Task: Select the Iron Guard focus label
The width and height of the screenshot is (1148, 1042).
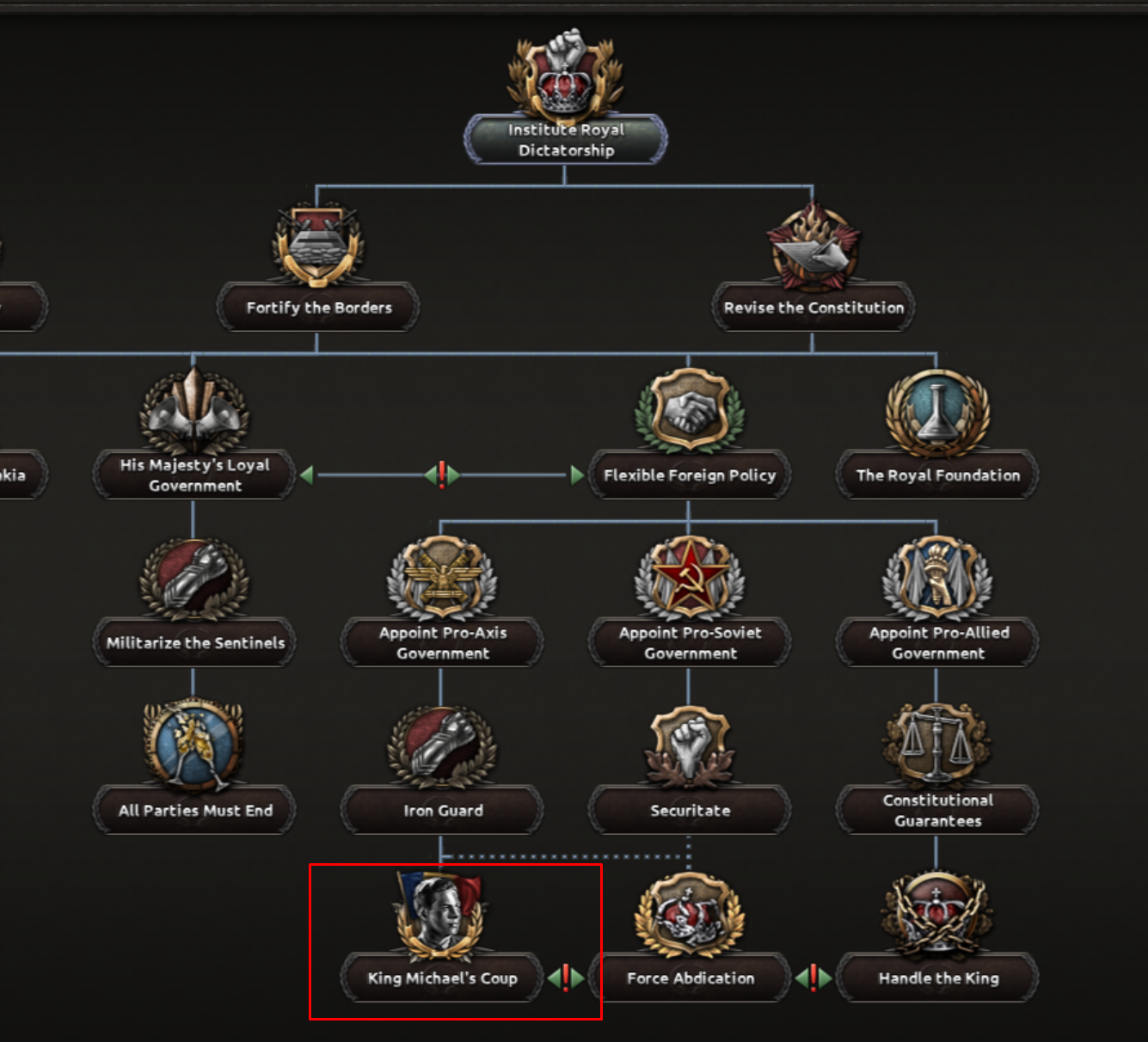Action: coord(442,810)
